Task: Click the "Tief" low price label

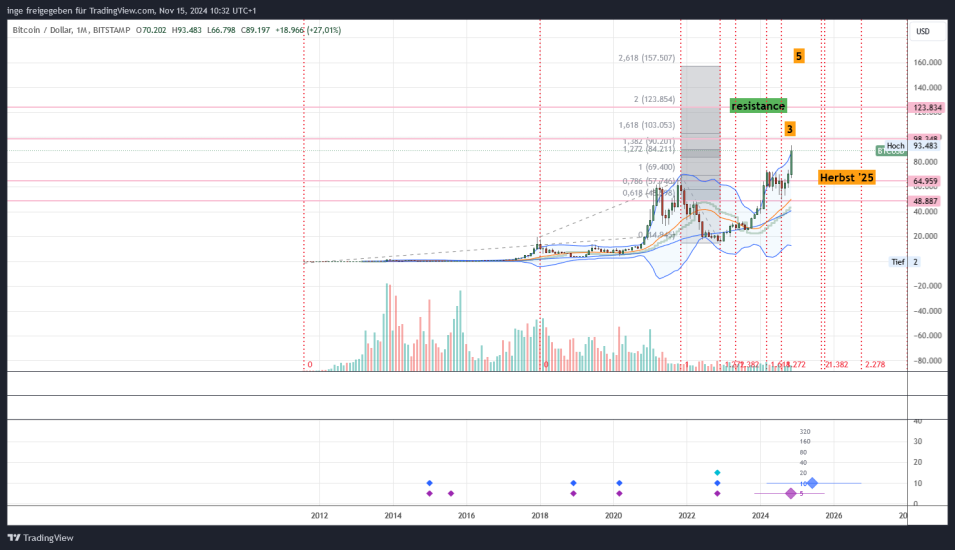Action: (x=896, y=262)
